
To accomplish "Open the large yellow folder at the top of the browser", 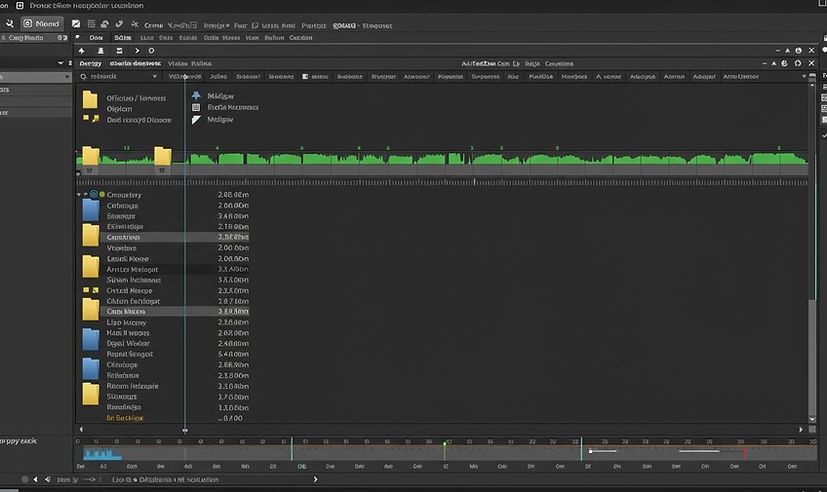I will coord(90,99).
